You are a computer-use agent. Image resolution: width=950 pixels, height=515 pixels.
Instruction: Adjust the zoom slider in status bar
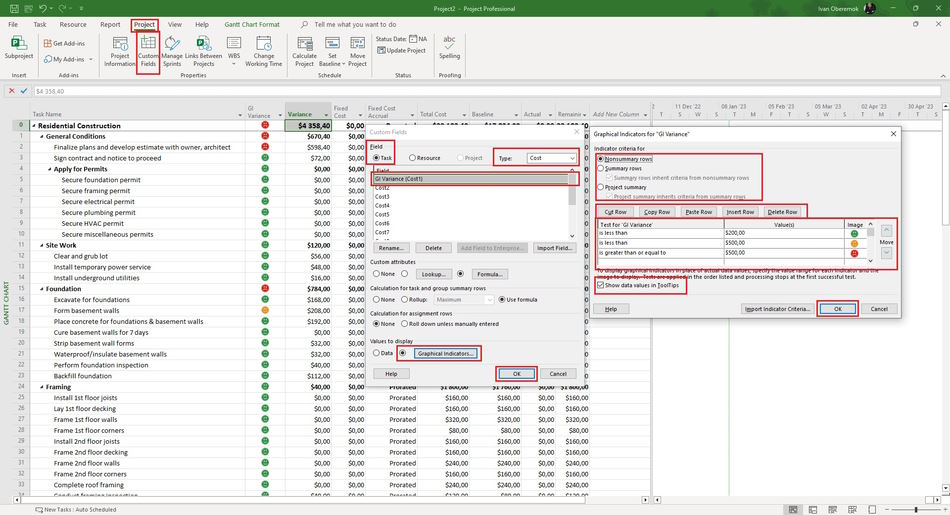915,510
